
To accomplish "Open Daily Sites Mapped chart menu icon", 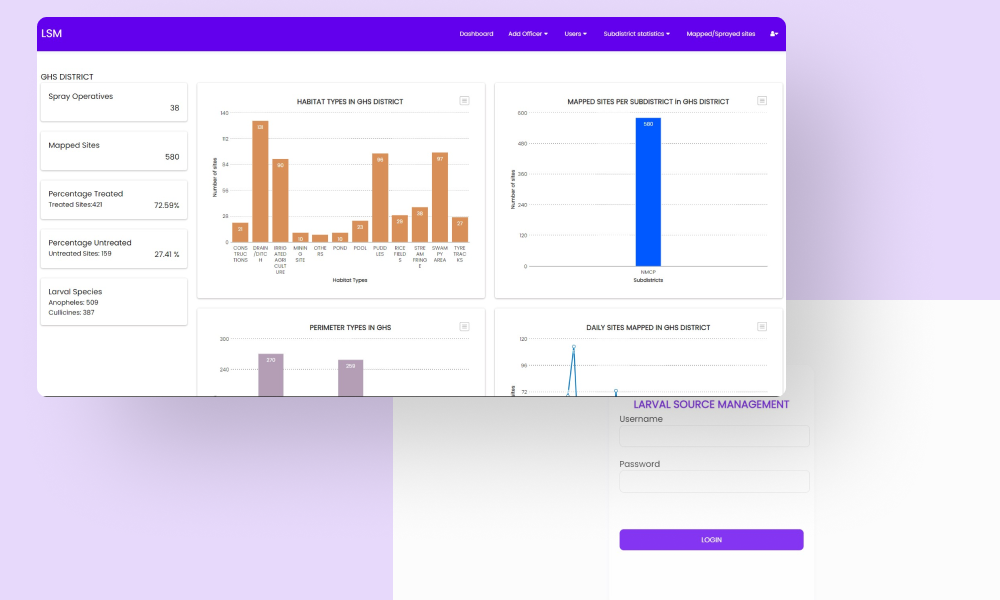I will (x=761, y=326).
